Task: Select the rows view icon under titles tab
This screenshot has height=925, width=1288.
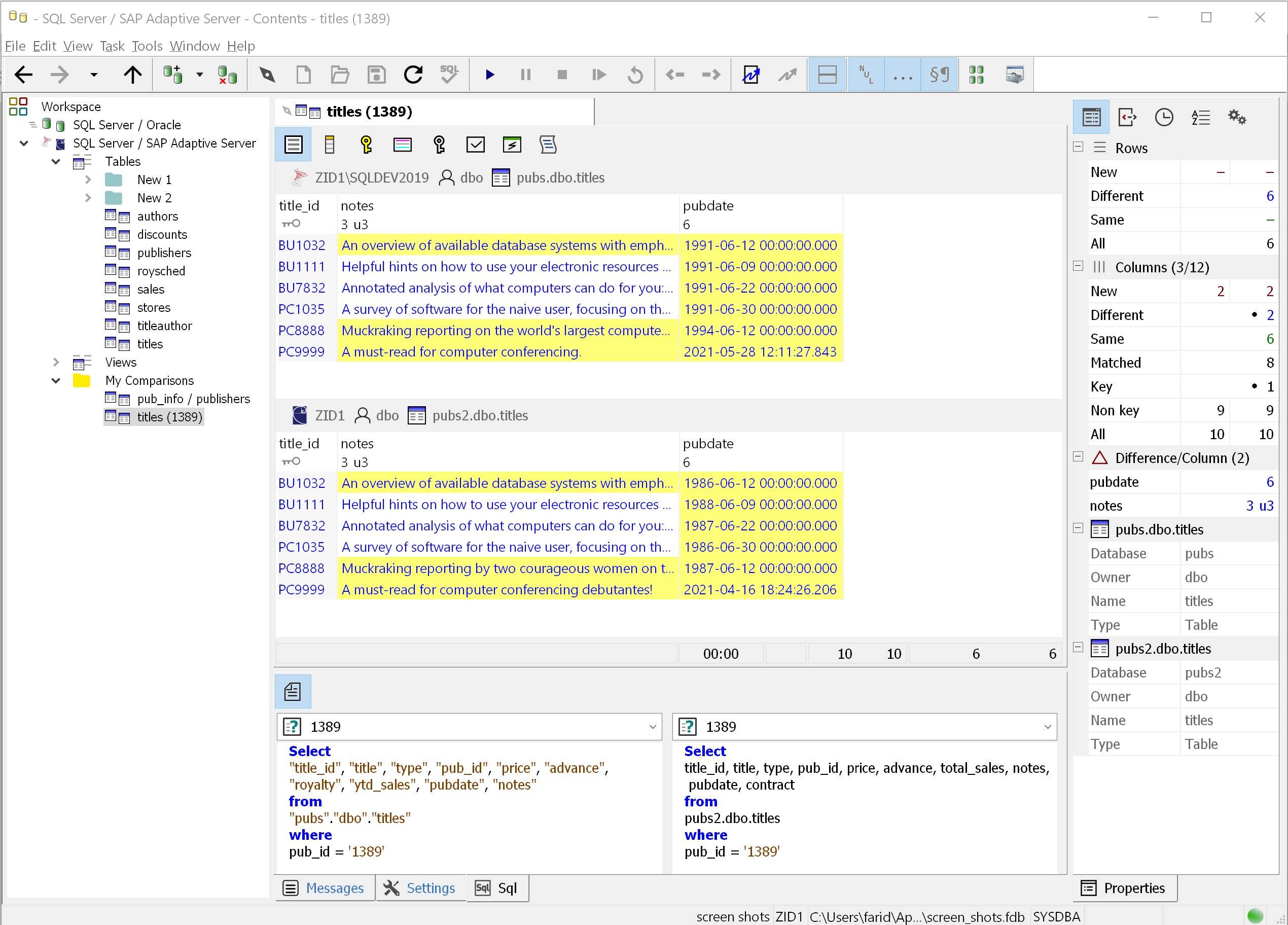Action: (294, 145)
